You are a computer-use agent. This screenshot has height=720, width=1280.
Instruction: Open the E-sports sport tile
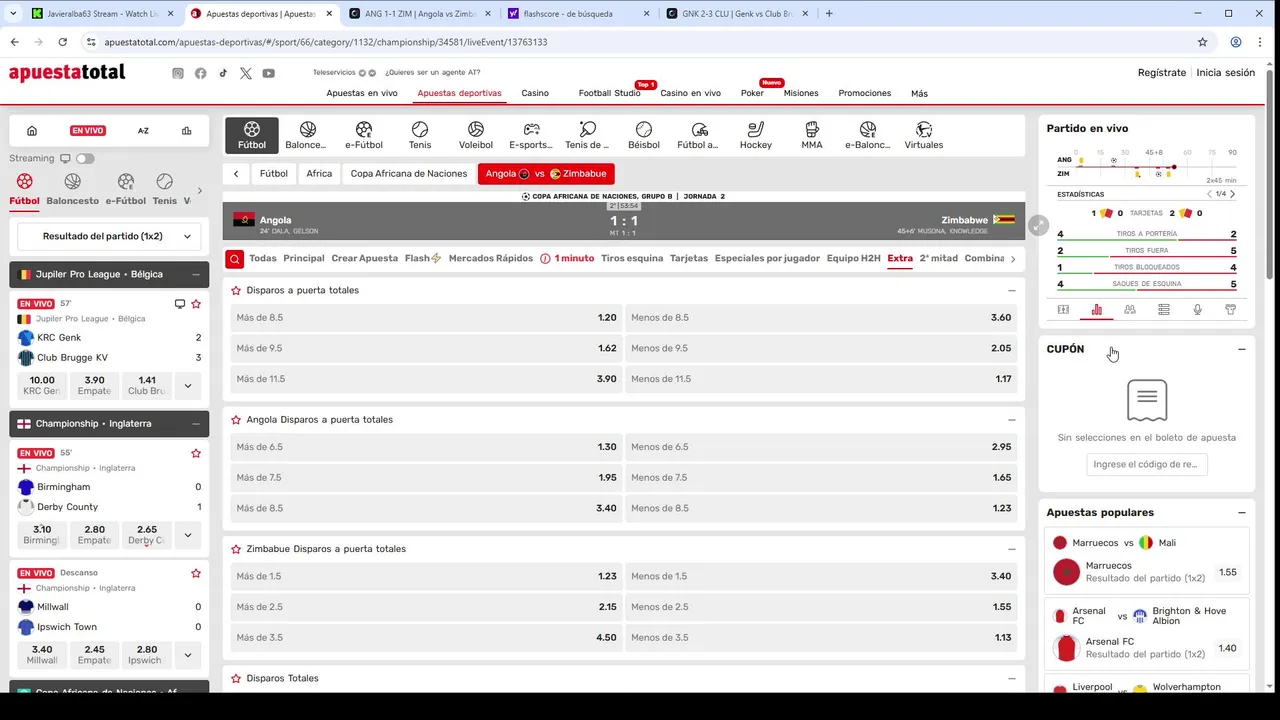tap(531, 135)
